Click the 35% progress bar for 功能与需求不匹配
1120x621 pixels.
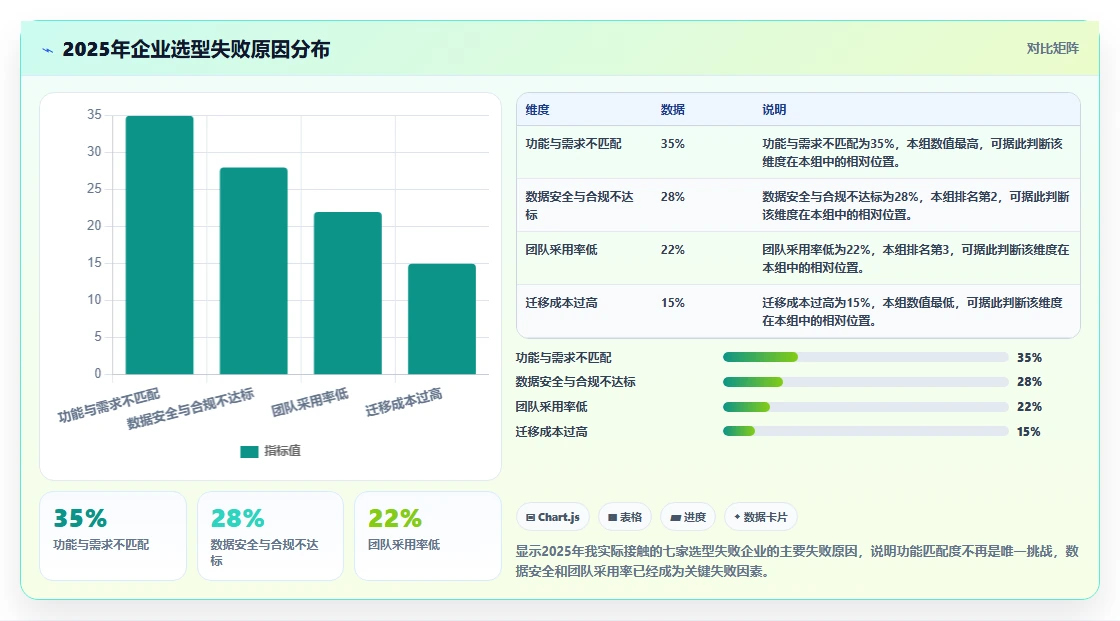(866, 357)
